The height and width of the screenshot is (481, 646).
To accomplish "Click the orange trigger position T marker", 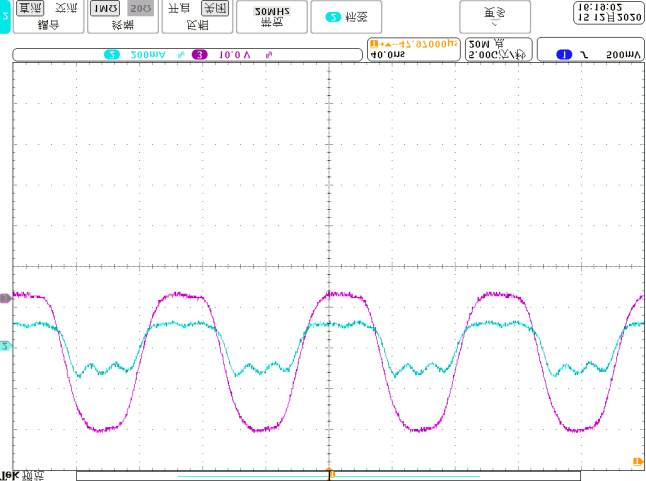I will (x=329, y=473).
